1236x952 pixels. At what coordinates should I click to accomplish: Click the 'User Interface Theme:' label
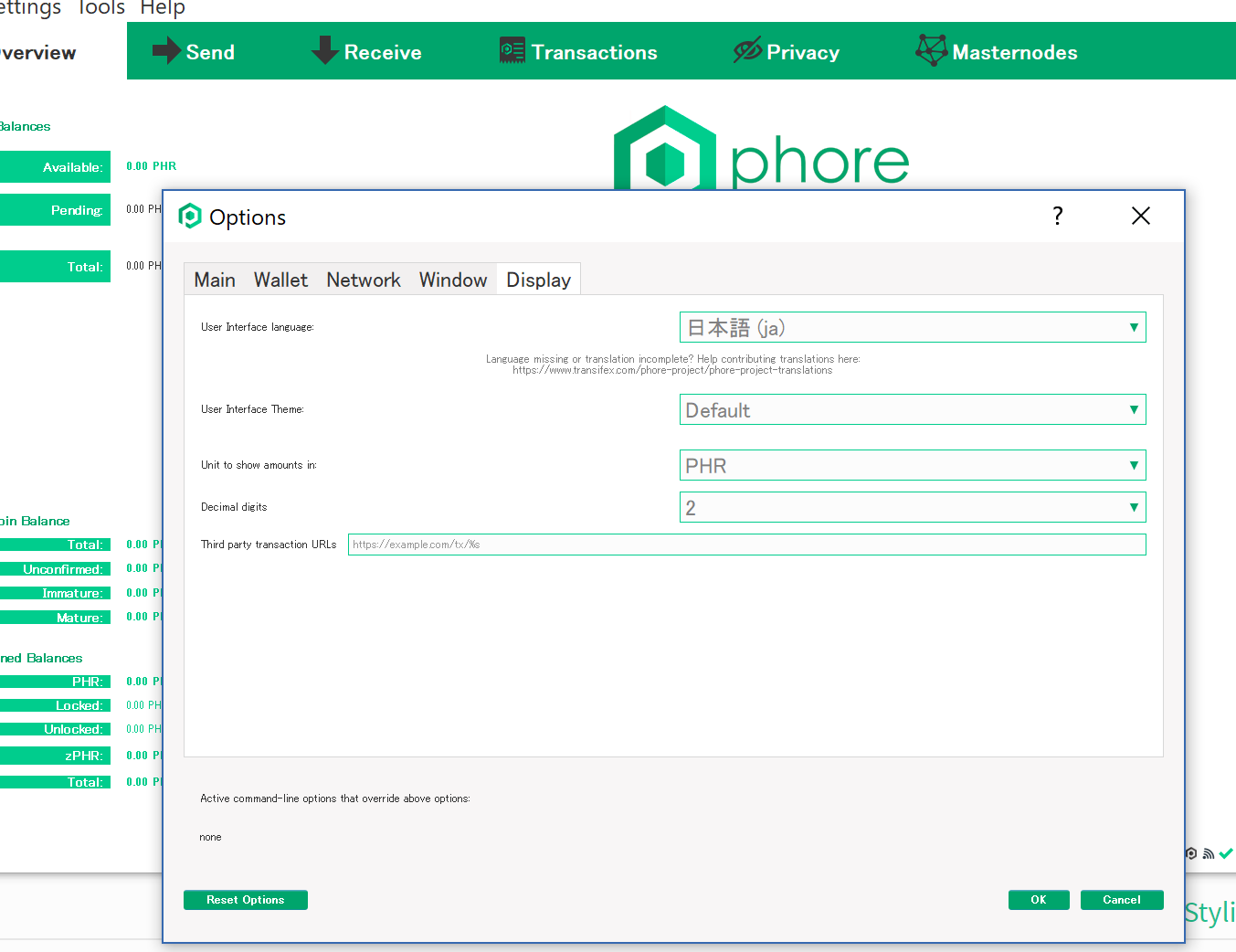click(x=252, y=409)
